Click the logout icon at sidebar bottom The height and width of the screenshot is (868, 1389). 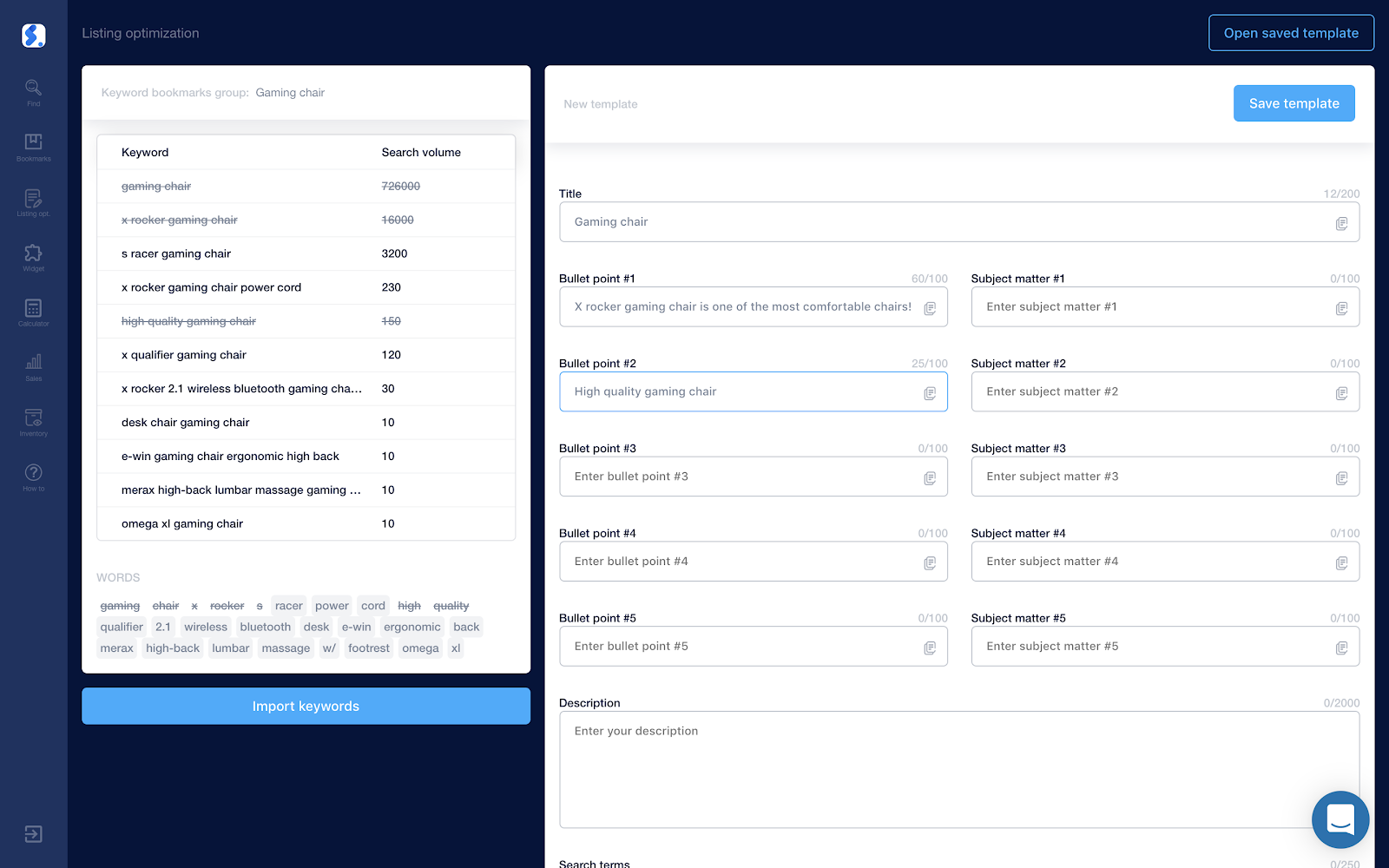pos(34,834)
